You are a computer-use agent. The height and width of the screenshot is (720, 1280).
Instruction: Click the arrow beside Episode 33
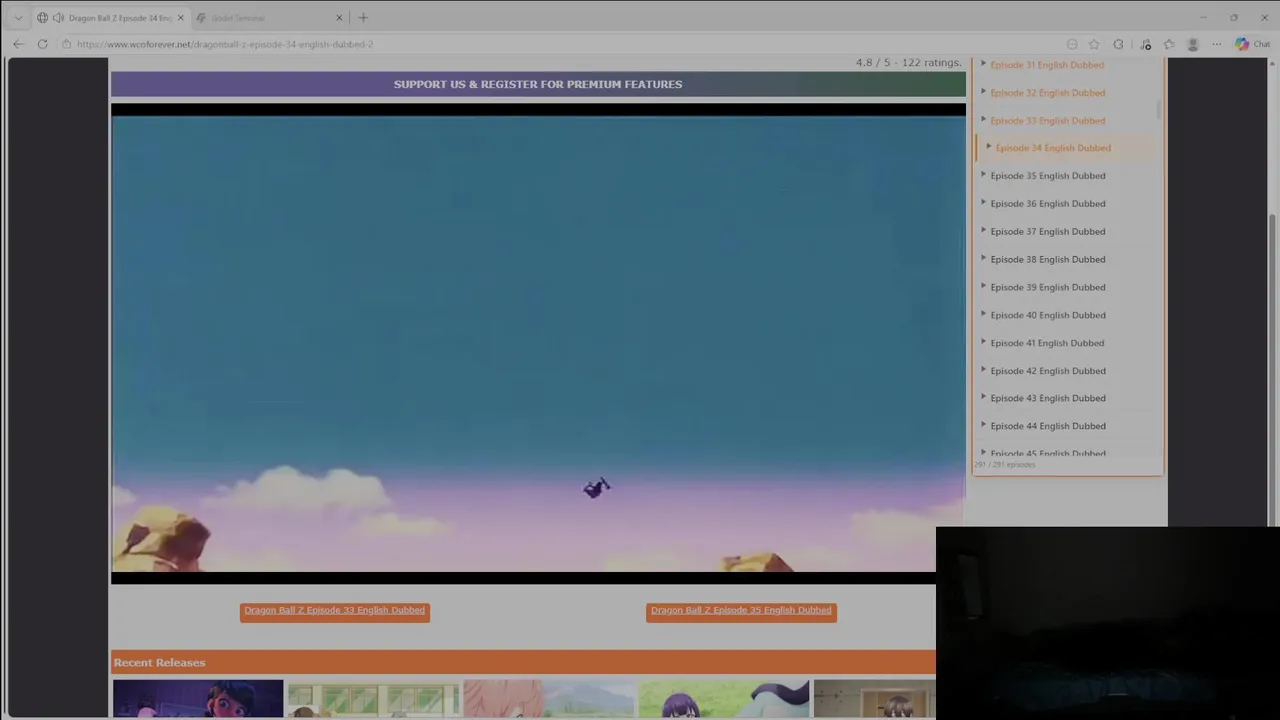point(983,119)
